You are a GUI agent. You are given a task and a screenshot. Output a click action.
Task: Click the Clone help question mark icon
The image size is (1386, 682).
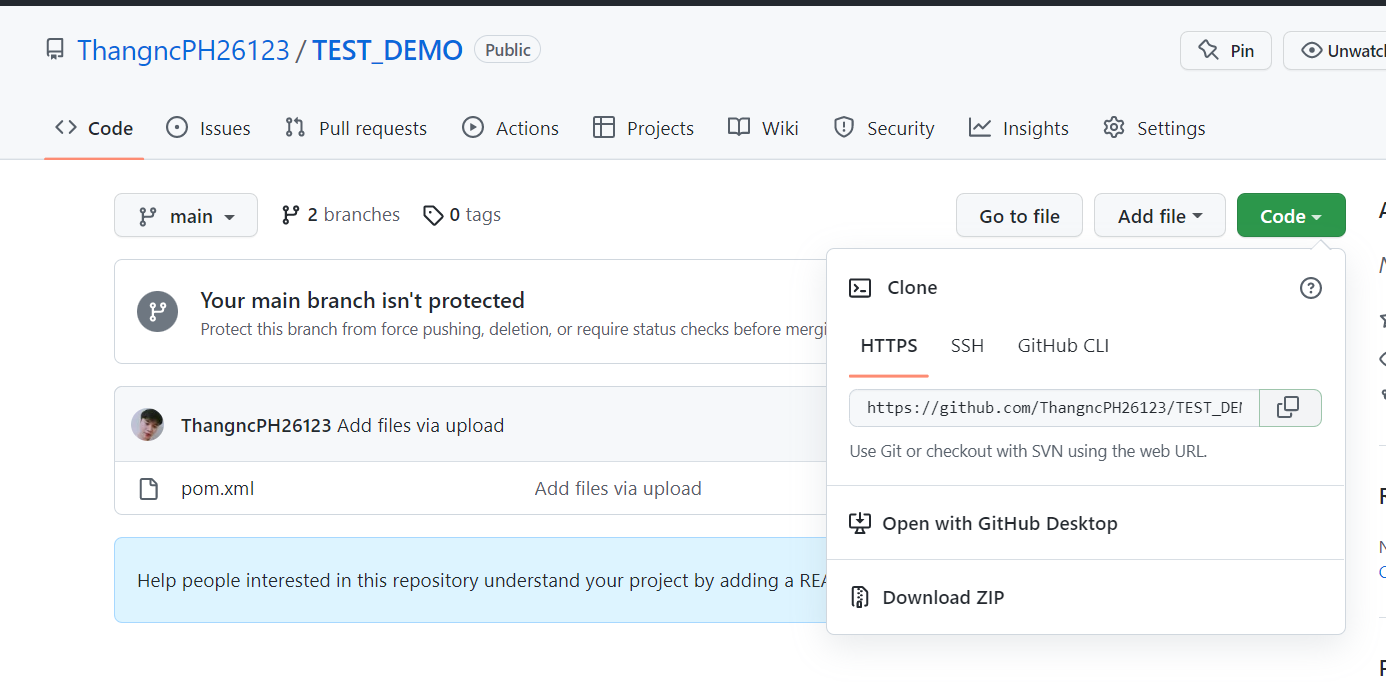click(x=1310, y=288)
